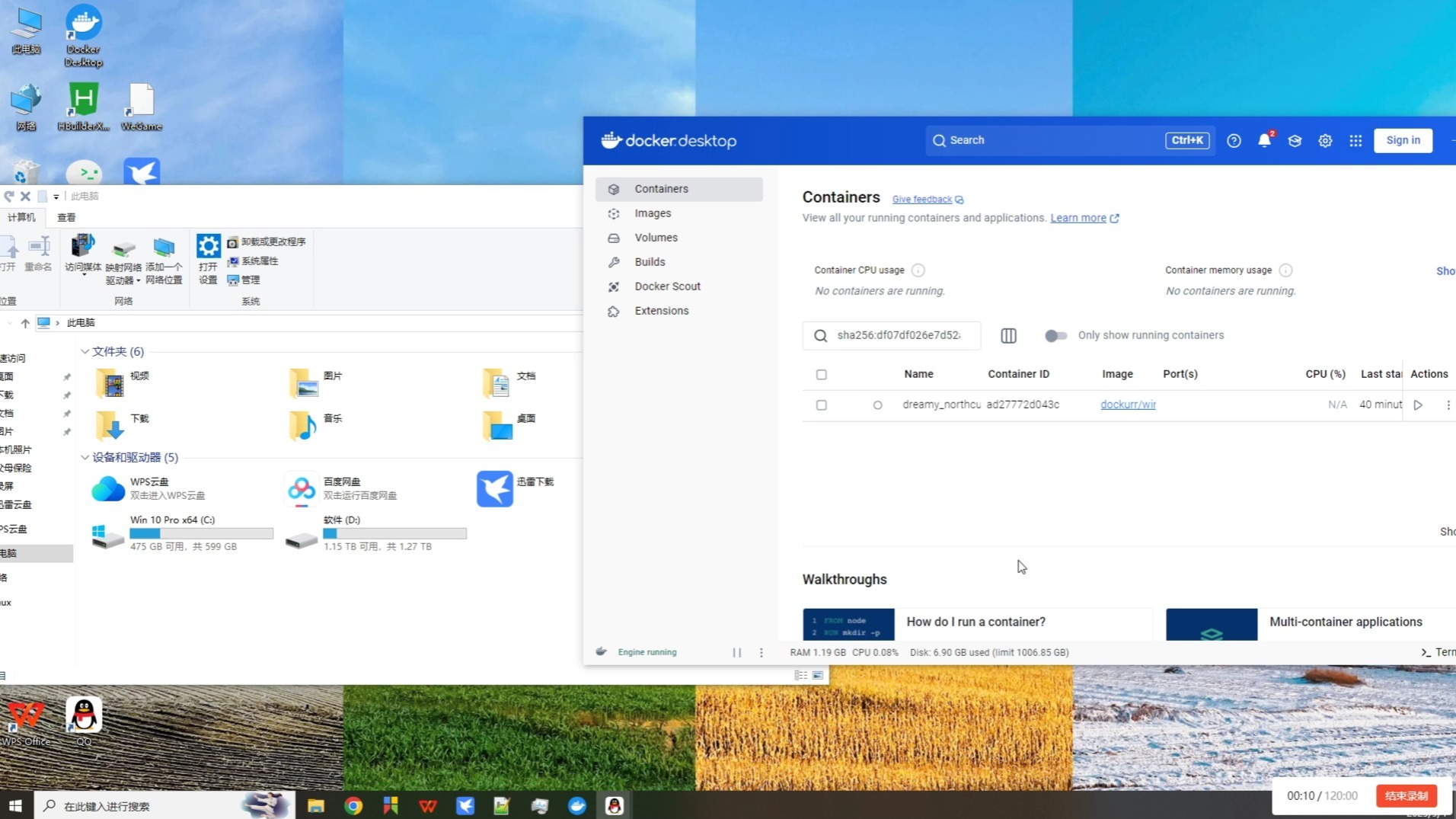1456x819 pixels.
Task: Go to Docker Scout in the sidebar
Action: [679, 286]
